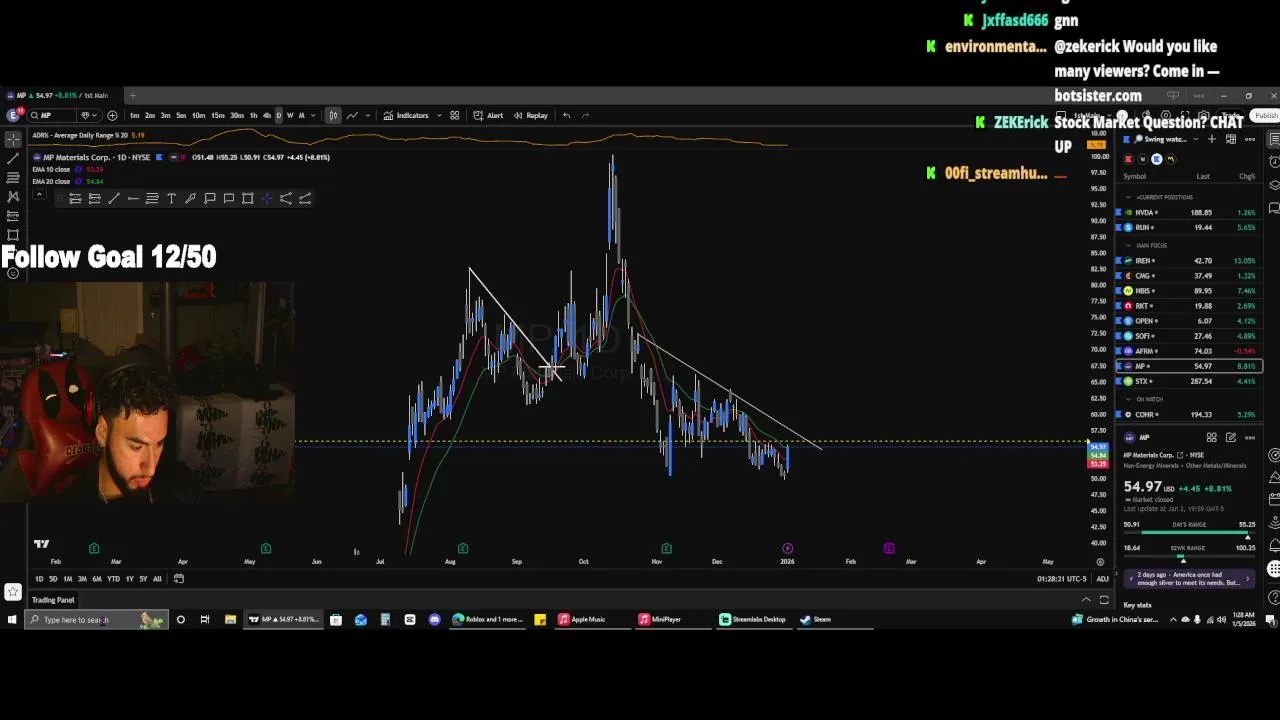Open the Fibonacci tools in left sidebar
Screen dimensions: 1280x720
pos(13,177)
